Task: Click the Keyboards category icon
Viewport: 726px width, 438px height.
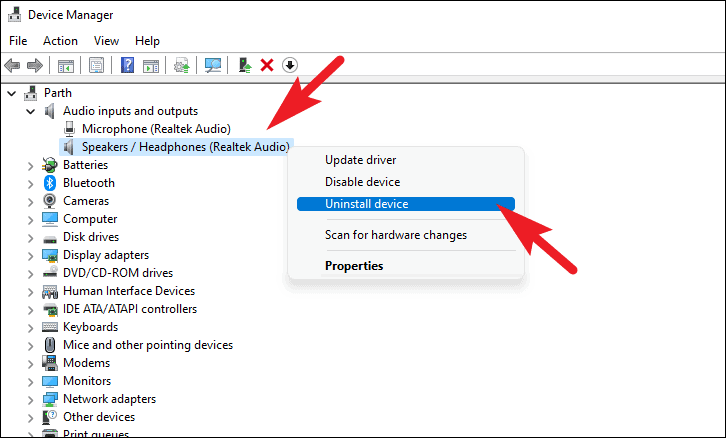Action: click(x=50, y=327)
